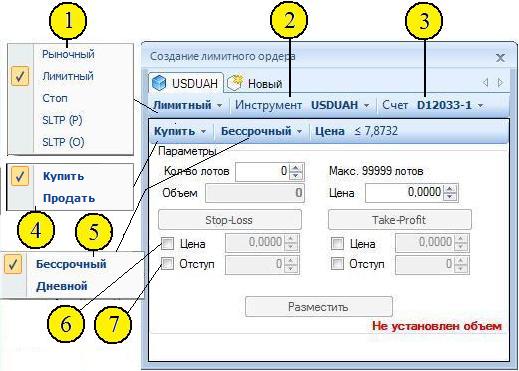Click the USDUAH cube icon on tab
Image resolution: width=519 pixels, height=371 pixels.
(159, 83)
